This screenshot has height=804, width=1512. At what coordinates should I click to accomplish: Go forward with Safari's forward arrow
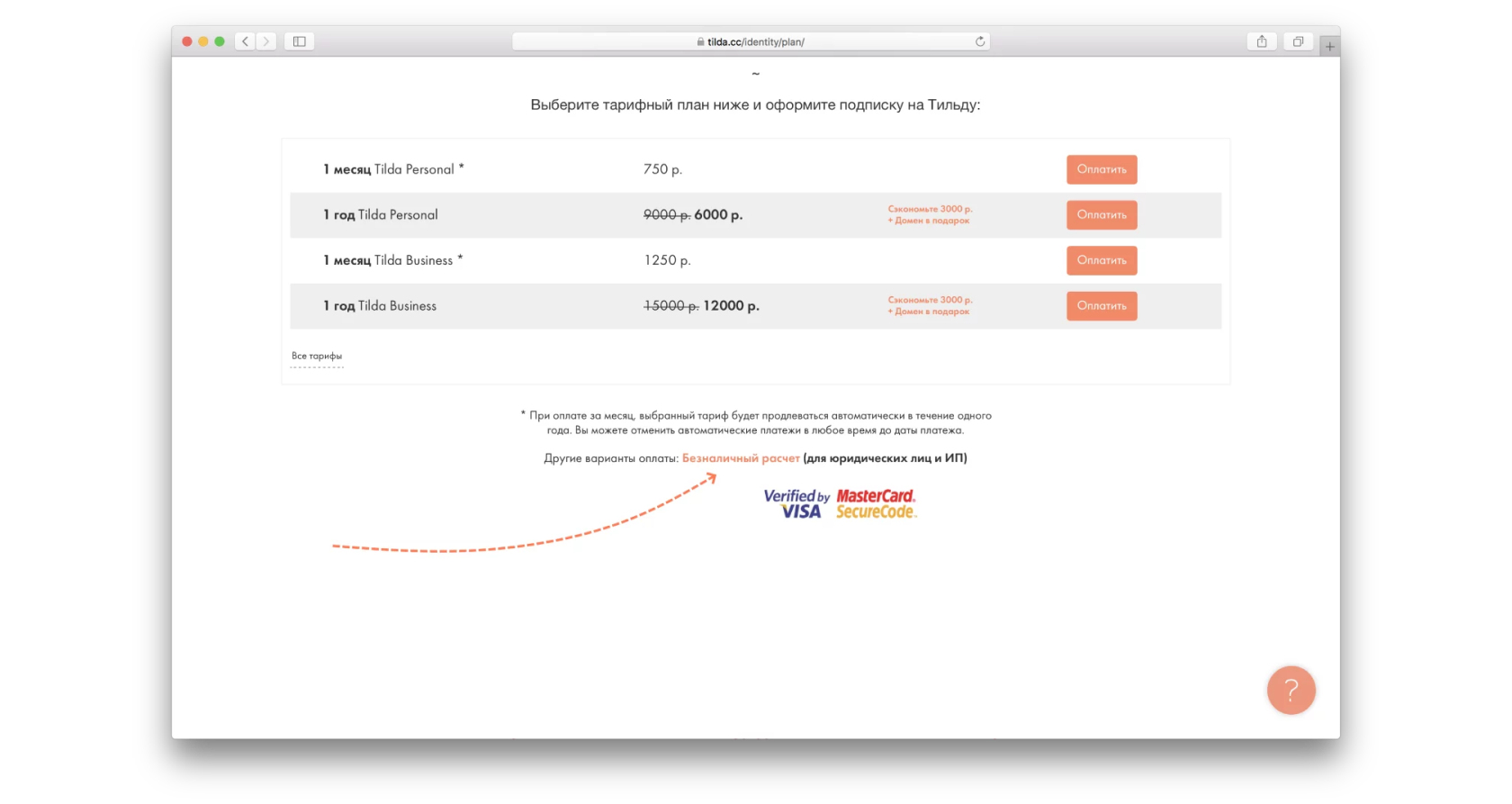point(266,41)
